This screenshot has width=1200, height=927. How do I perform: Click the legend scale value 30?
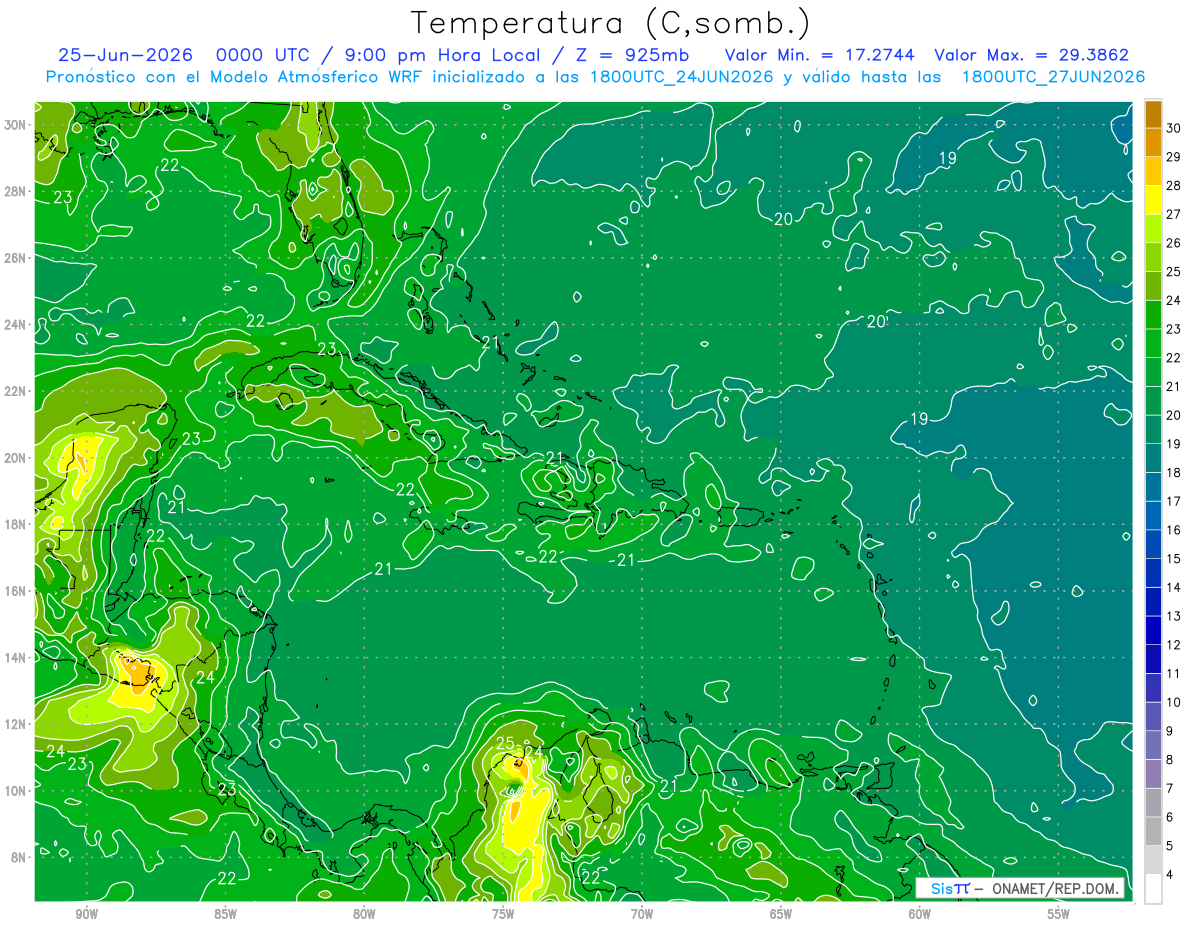(1174, 128)
